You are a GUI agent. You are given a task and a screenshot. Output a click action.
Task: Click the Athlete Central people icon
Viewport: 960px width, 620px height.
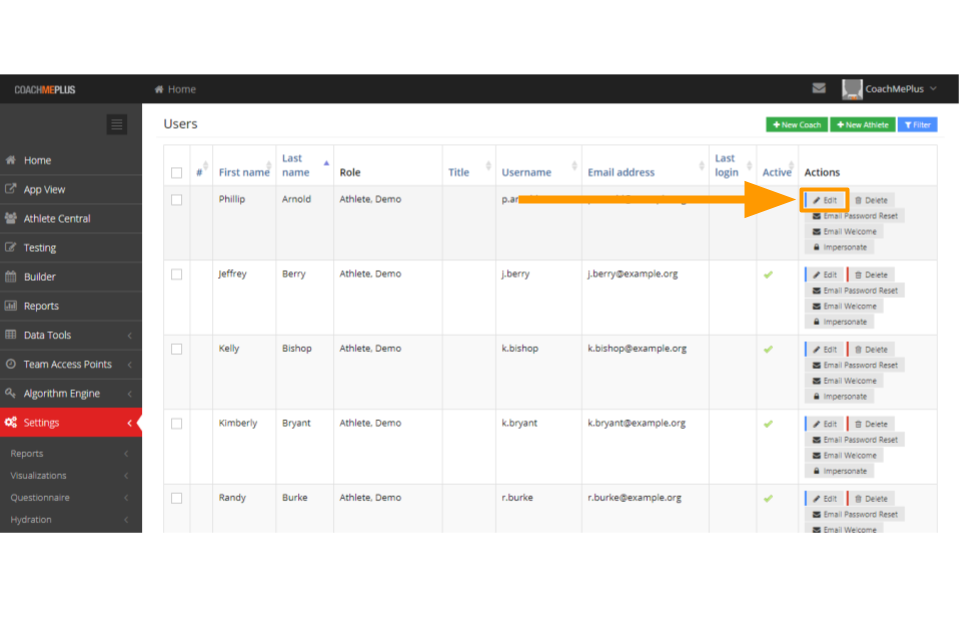click(10, 218)
